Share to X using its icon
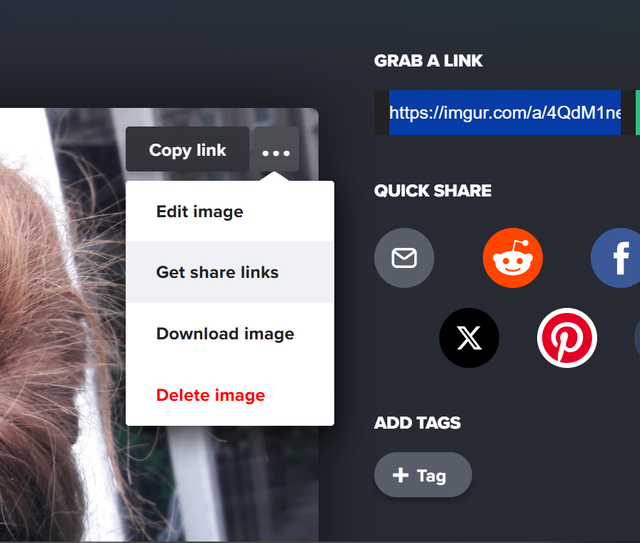The height and width of the screenshot is (543, 640). [469, 338]
